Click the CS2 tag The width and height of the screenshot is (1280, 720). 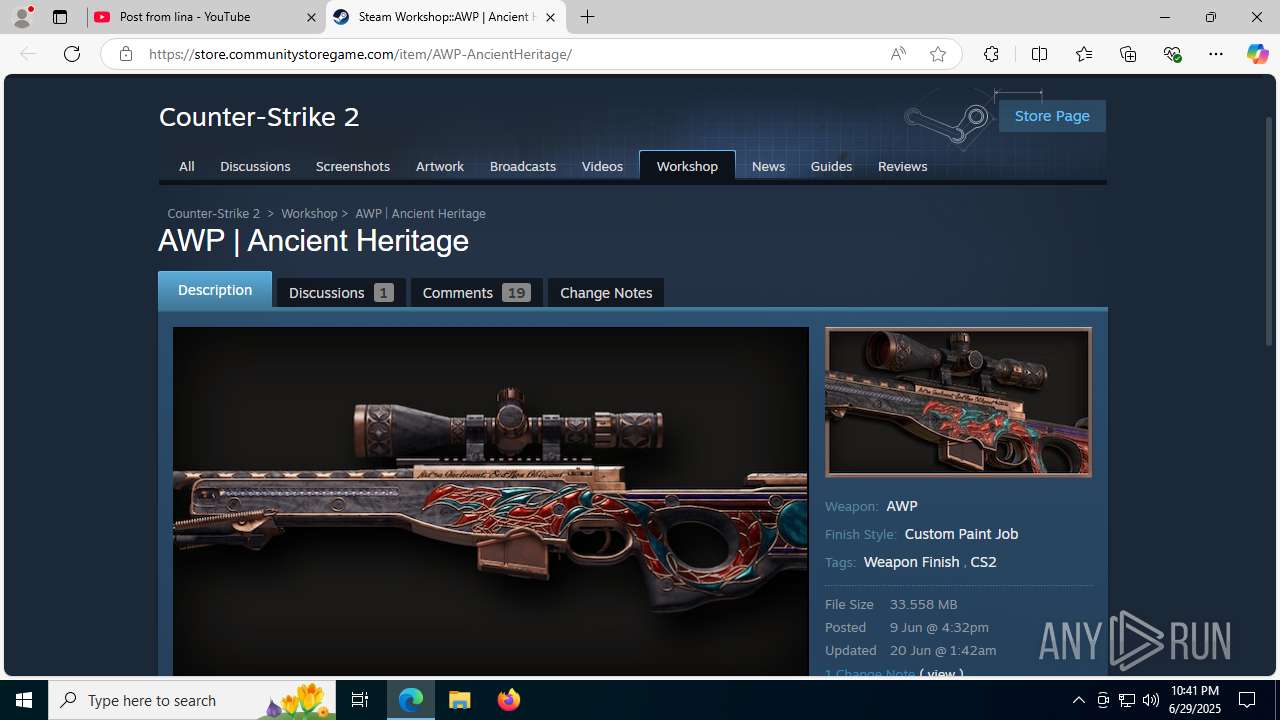click(x=983, y=562)
